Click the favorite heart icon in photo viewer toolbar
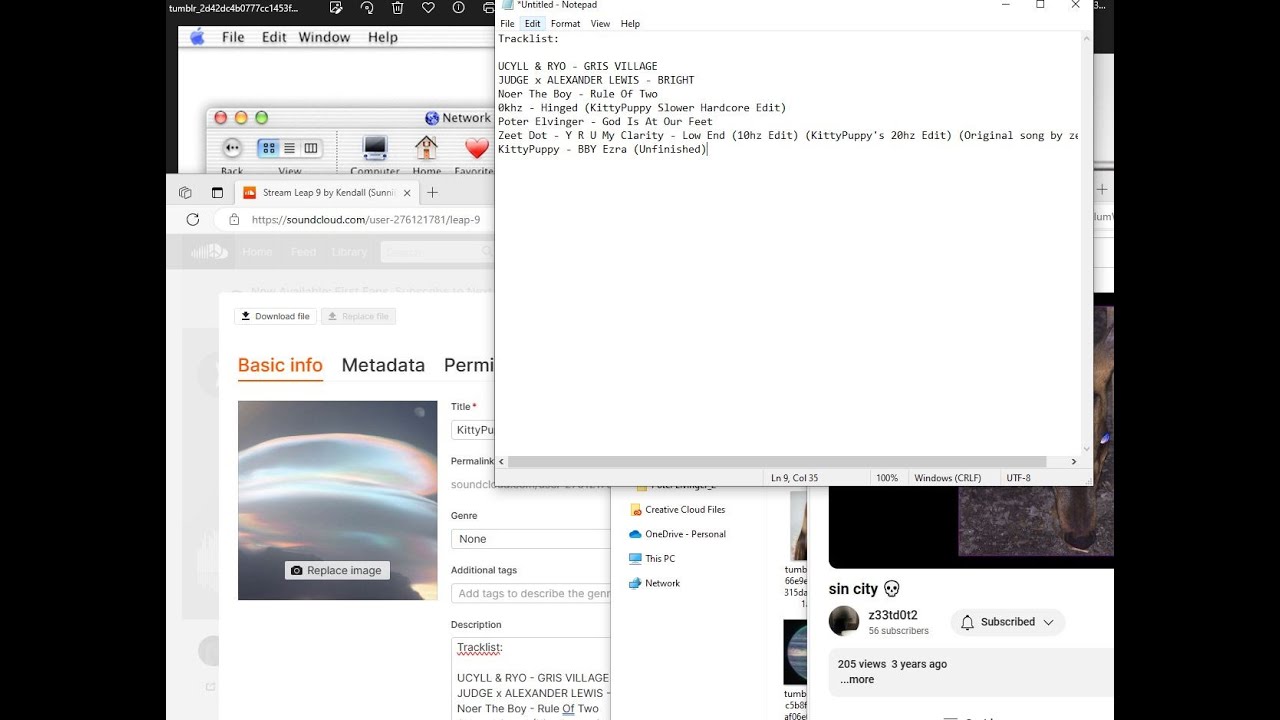Image resolution: width=1280 pixels, height=720 pixels. point(428,8)
